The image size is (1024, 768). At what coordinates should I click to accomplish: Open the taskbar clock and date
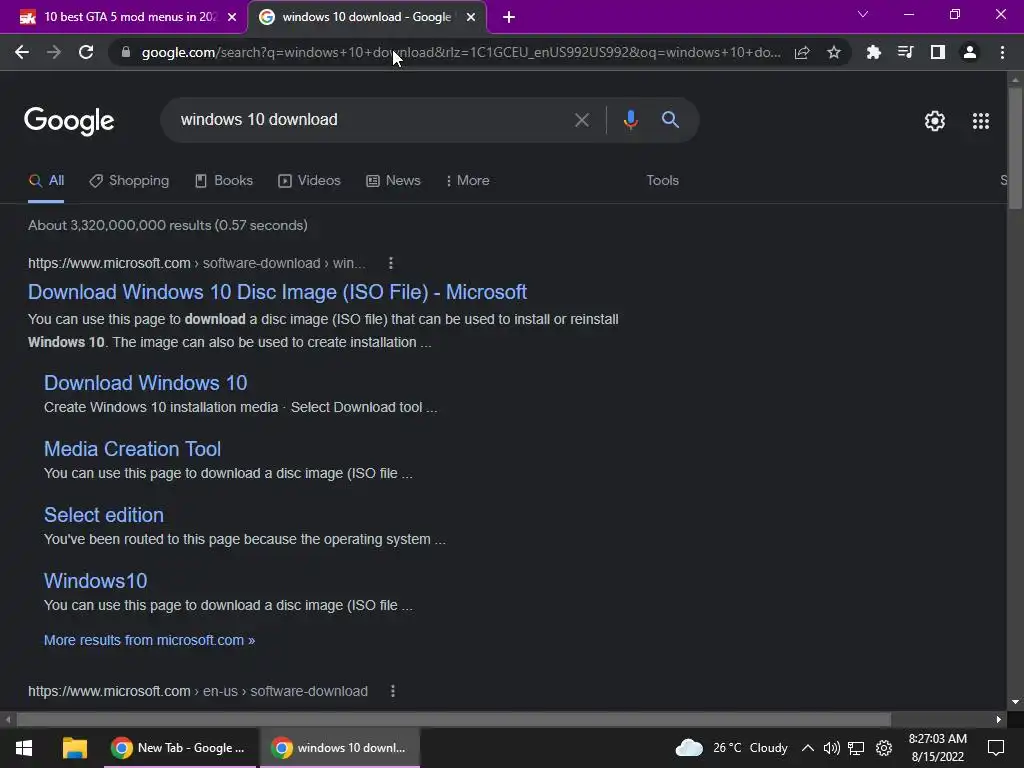(938, 748)
